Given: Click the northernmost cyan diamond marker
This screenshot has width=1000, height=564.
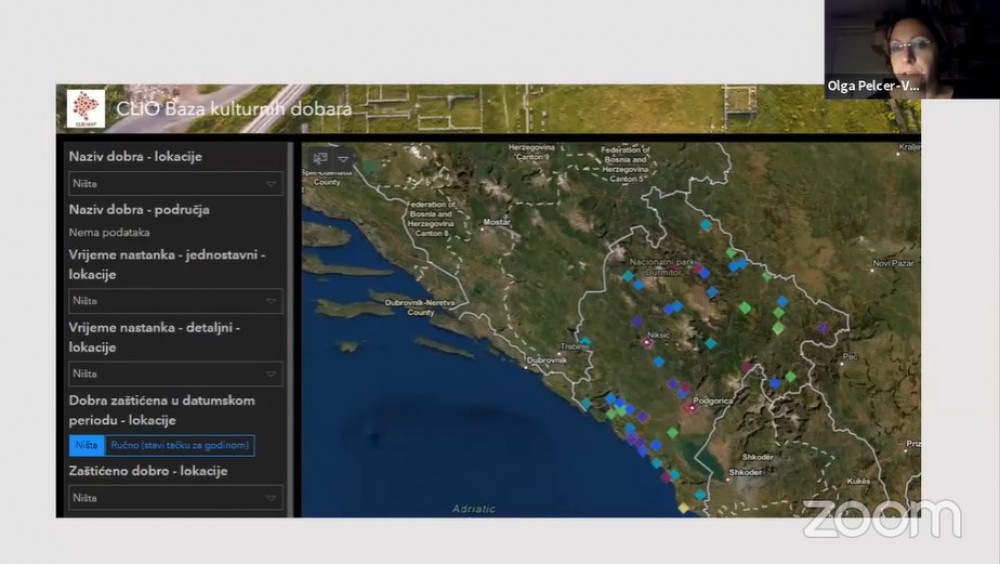Looking at the screenshot, I should coord(705,225).
